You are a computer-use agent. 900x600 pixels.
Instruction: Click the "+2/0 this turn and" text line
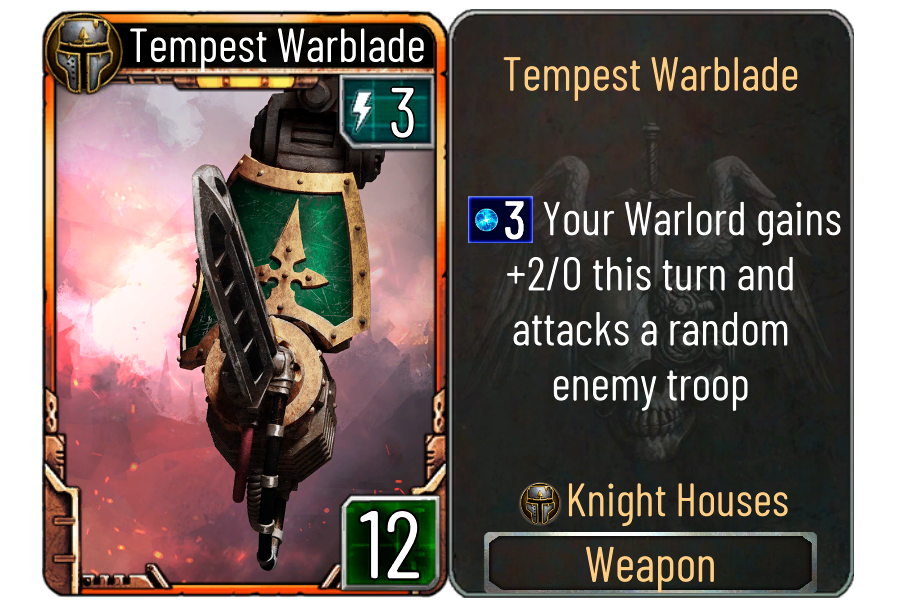[650, 275]
